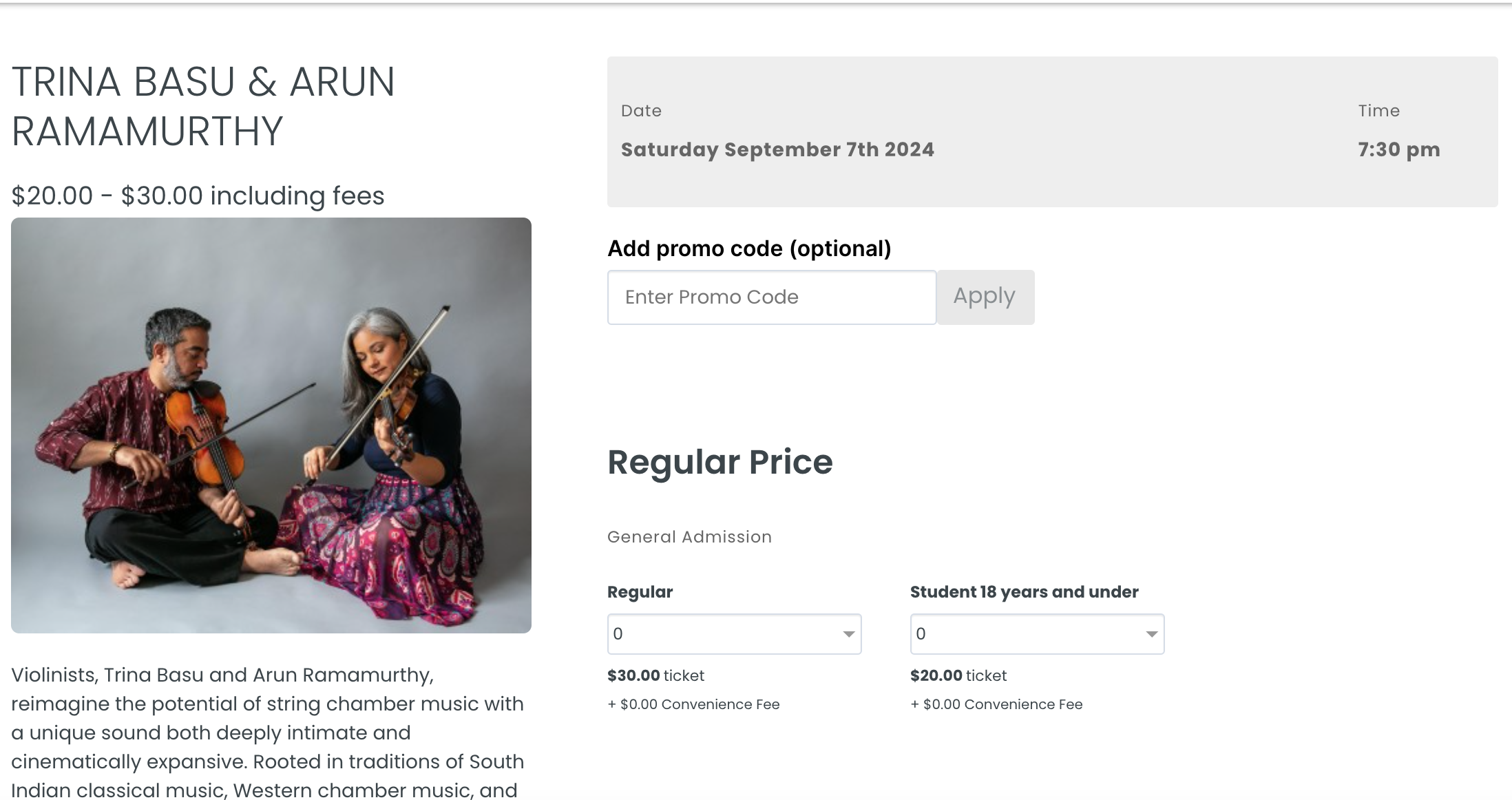Image resolution: width=1512 pixels, height=800 pixels.
Task: Click the Student convenience fee text
Action: pyautogui.click(x=996, y=704)
